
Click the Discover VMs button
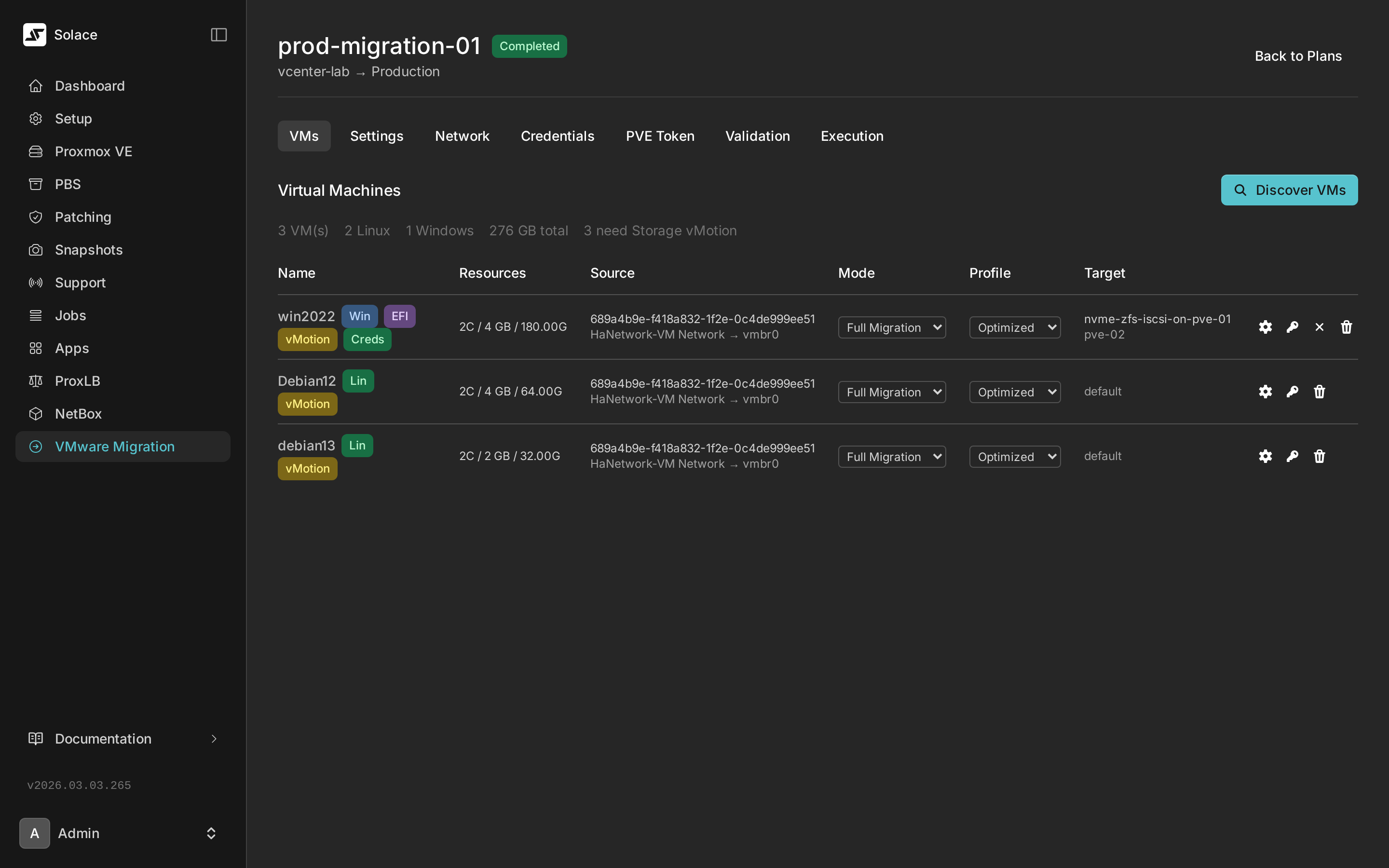click(x=1289, y=190)
